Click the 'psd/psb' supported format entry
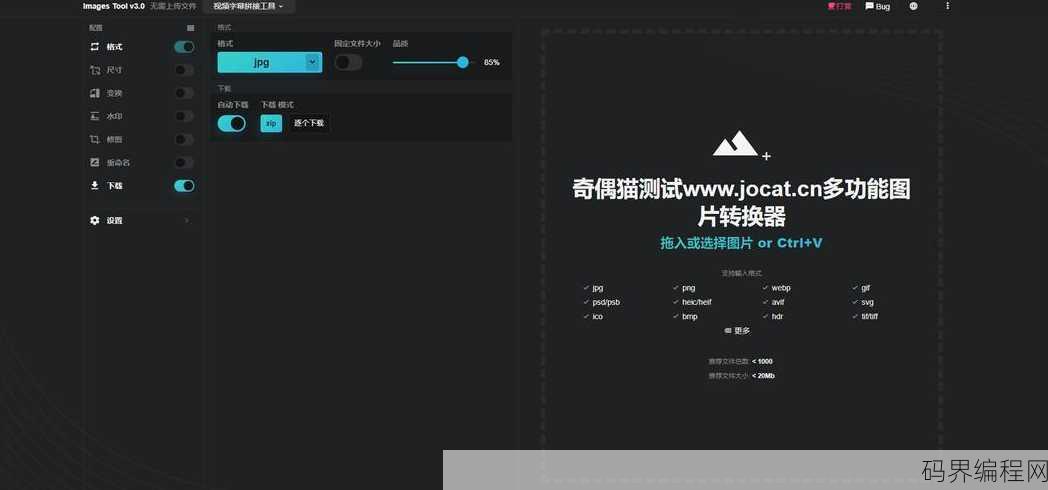This screenshot has height=490, width=1048. (x=606, y=302)
